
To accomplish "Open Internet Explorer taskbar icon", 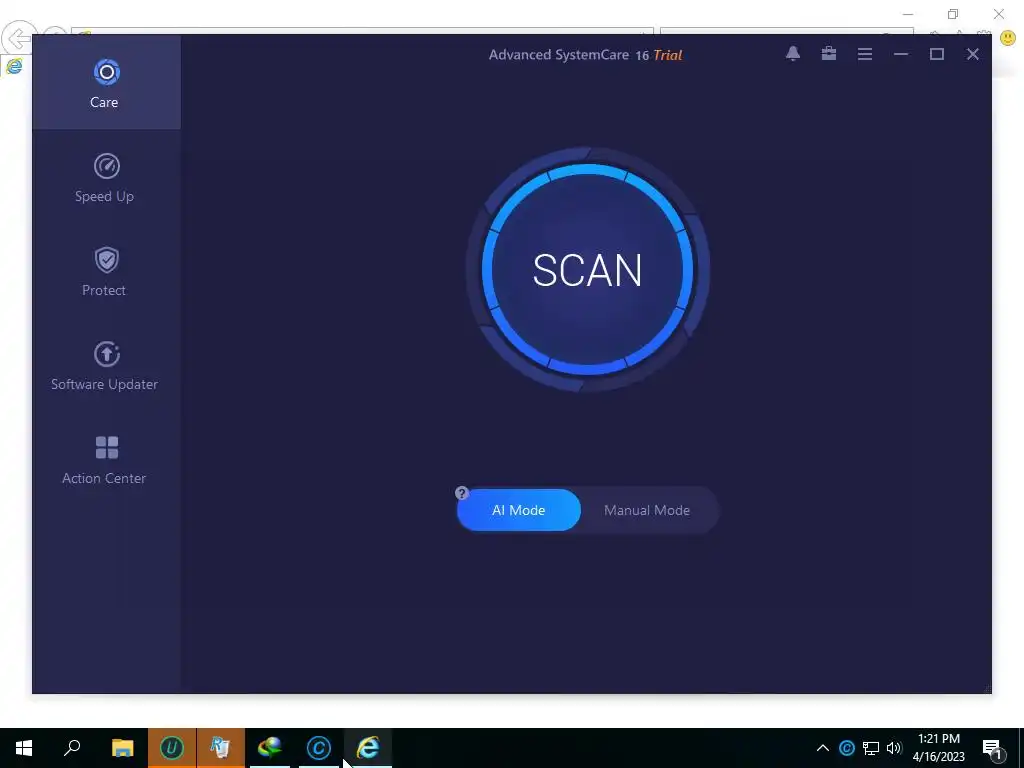I will [368, 748].
